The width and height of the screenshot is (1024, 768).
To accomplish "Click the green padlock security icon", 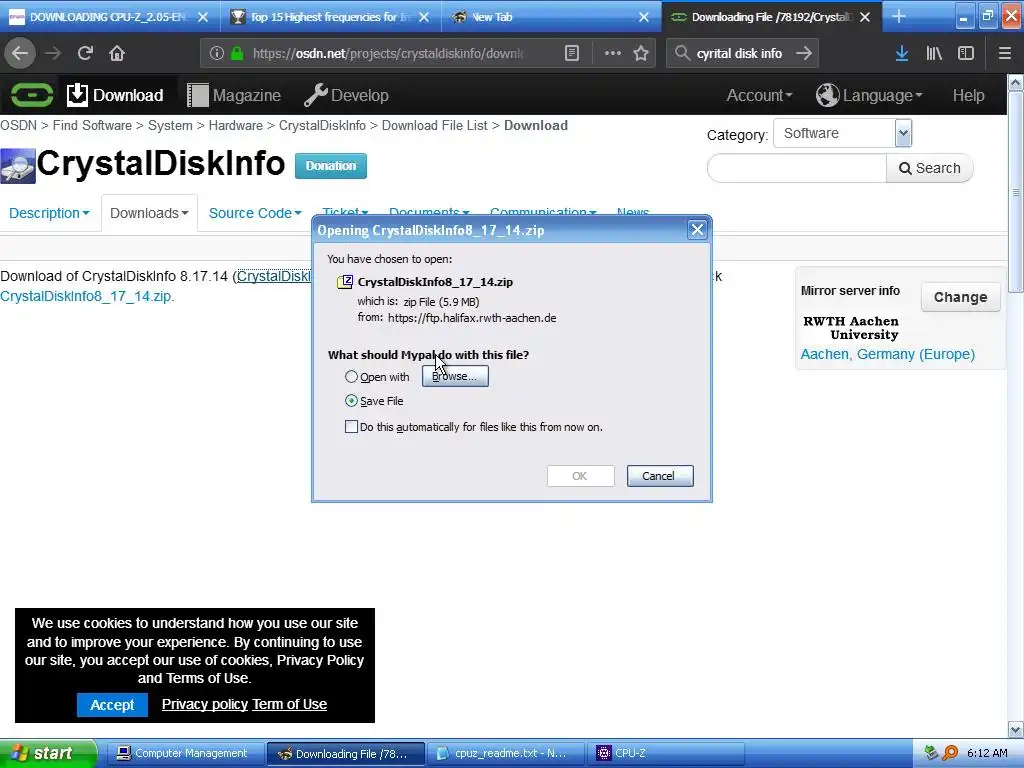I will [238, 54].
